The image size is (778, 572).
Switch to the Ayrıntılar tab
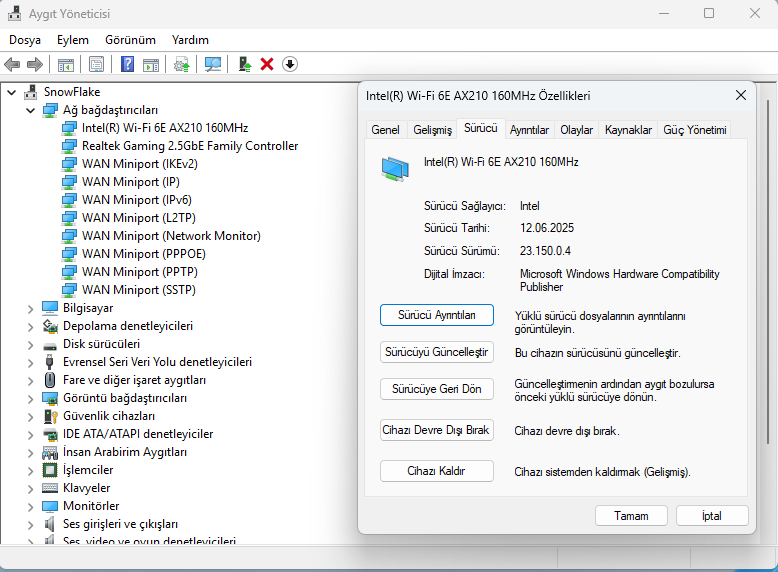click(529, 130)
